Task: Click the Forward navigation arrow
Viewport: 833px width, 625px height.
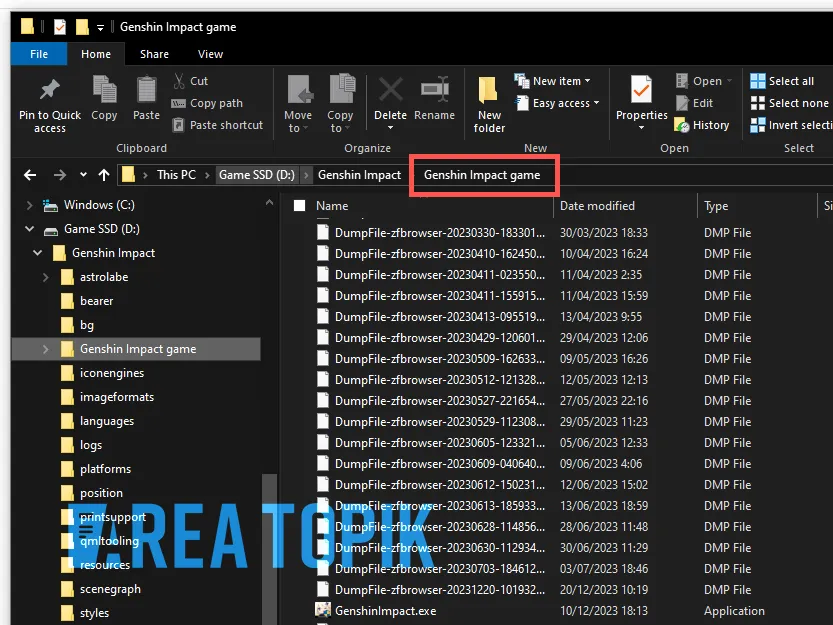Action: 60,175
